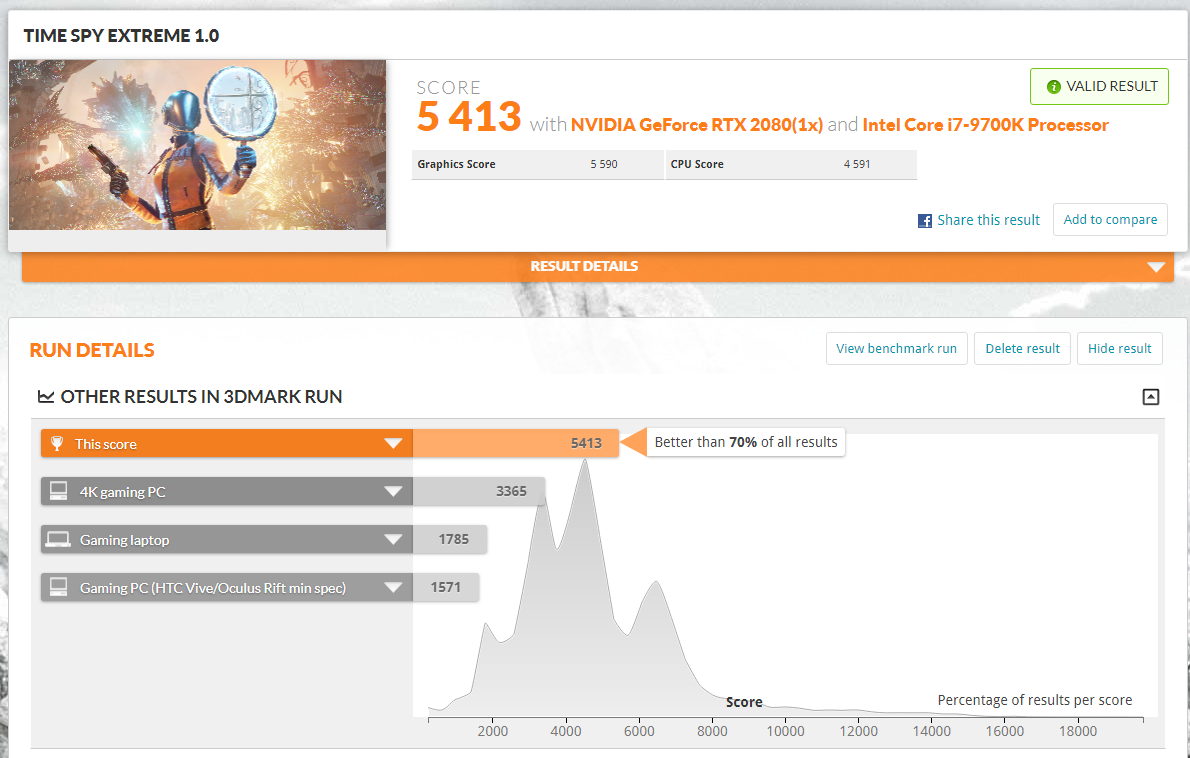Click the 5413 value on This score bar

tap(586, 443)
